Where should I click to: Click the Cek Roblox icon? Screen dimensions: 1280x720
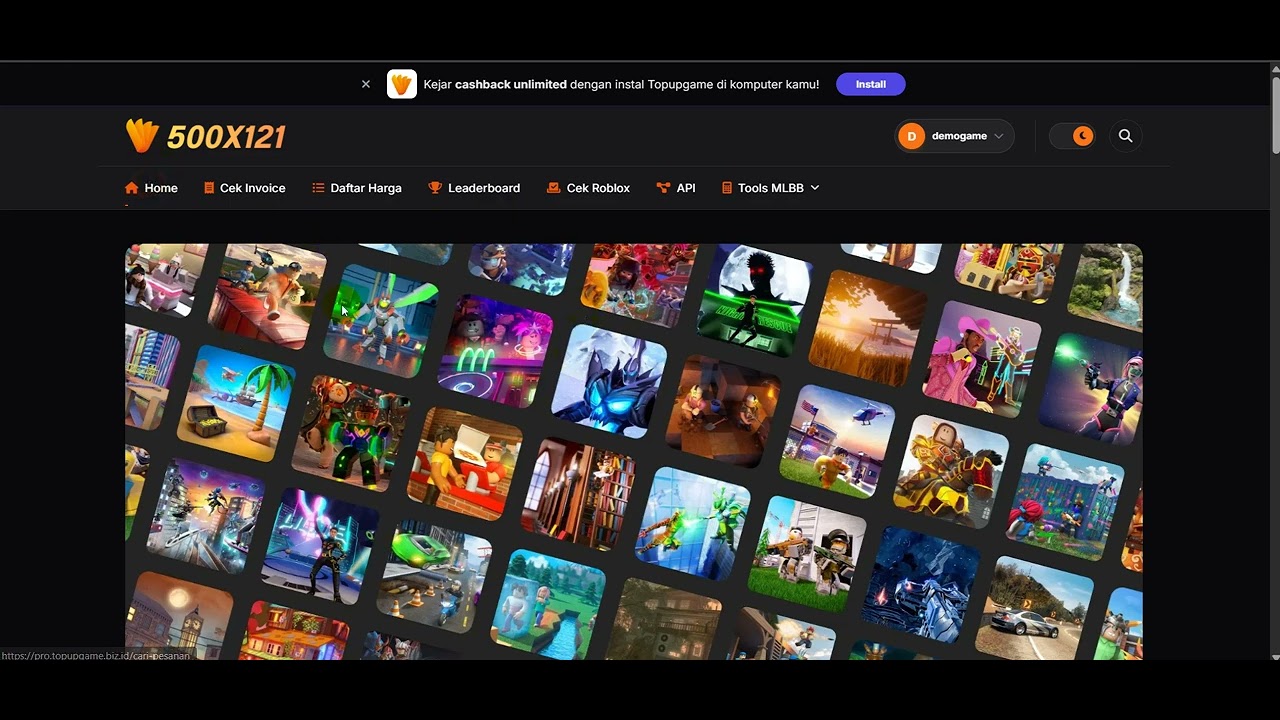(x=553, y=188)
